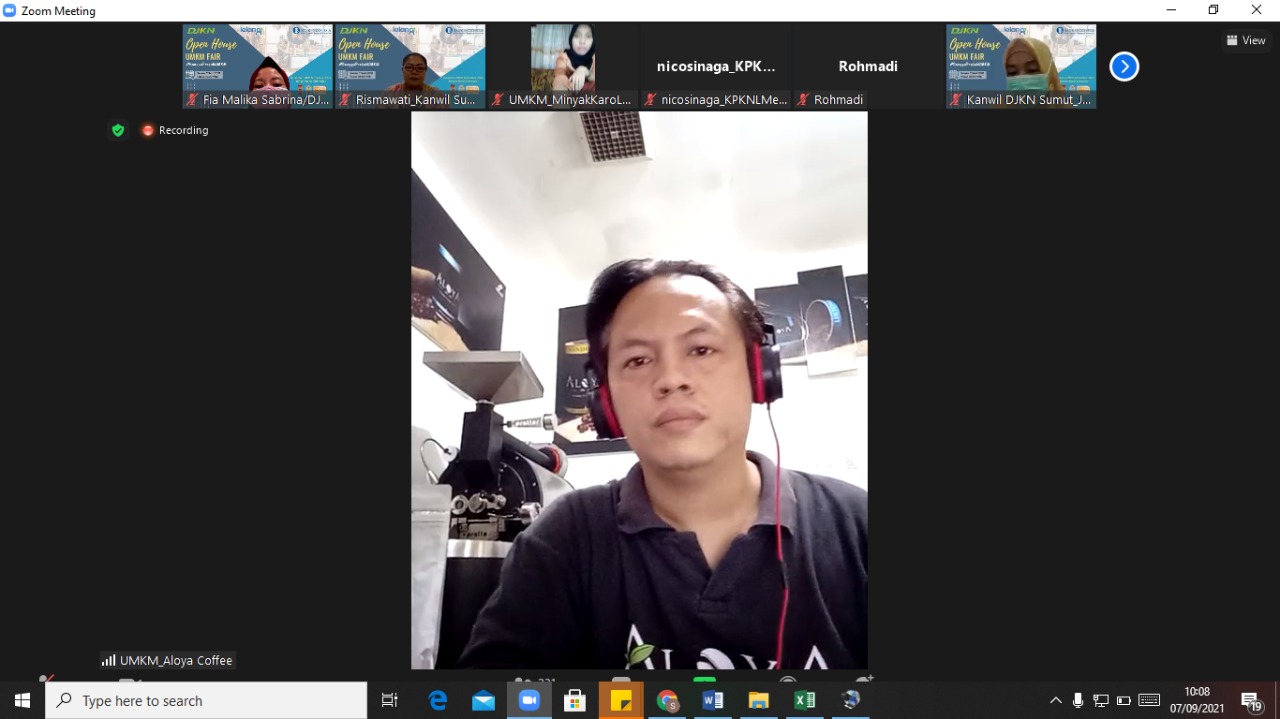Click the green encryption shield icon
The image size is (1280, 719).
click(x=118, y=130)
